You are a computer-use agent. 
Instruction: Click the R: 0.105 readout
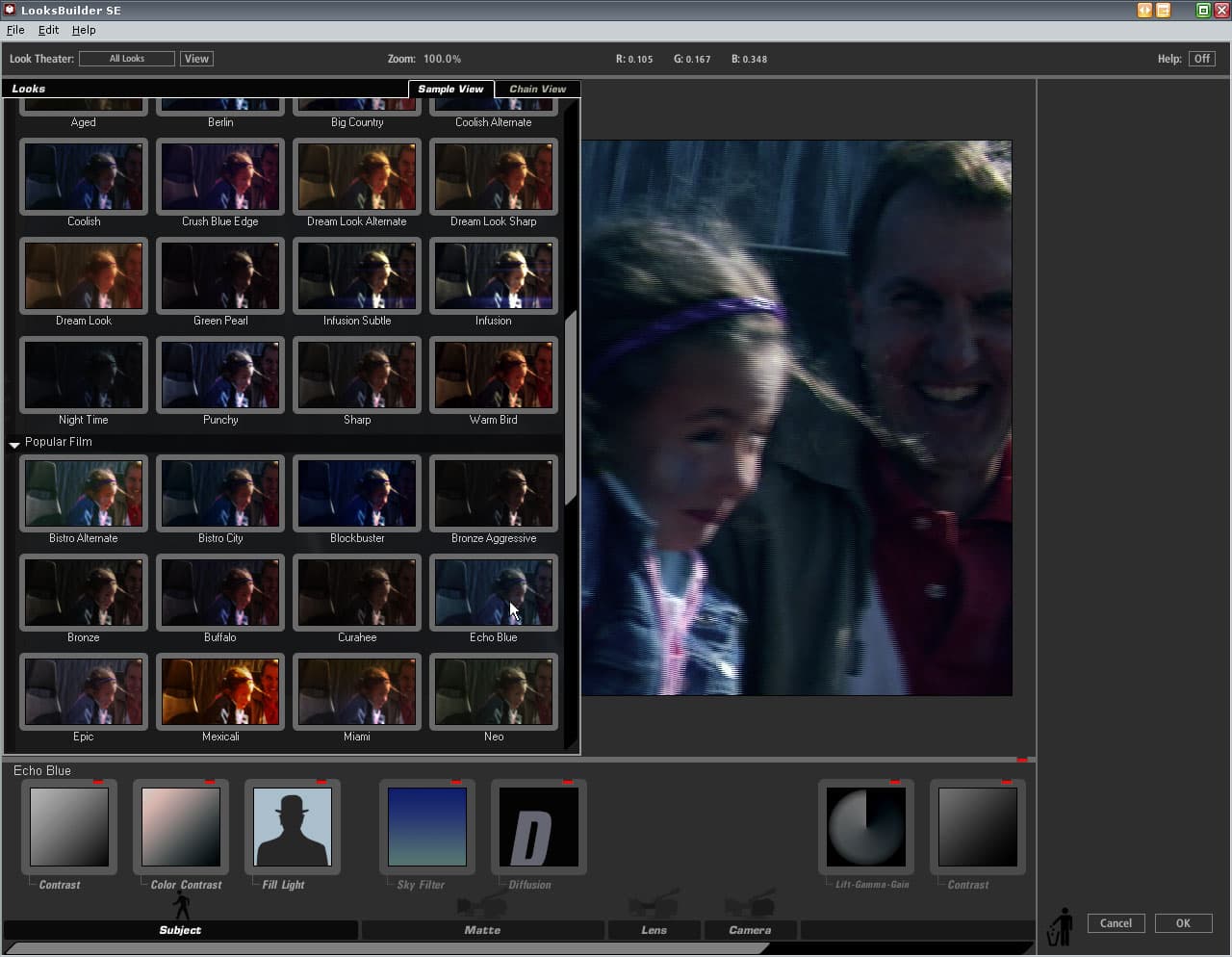[634, 59]
